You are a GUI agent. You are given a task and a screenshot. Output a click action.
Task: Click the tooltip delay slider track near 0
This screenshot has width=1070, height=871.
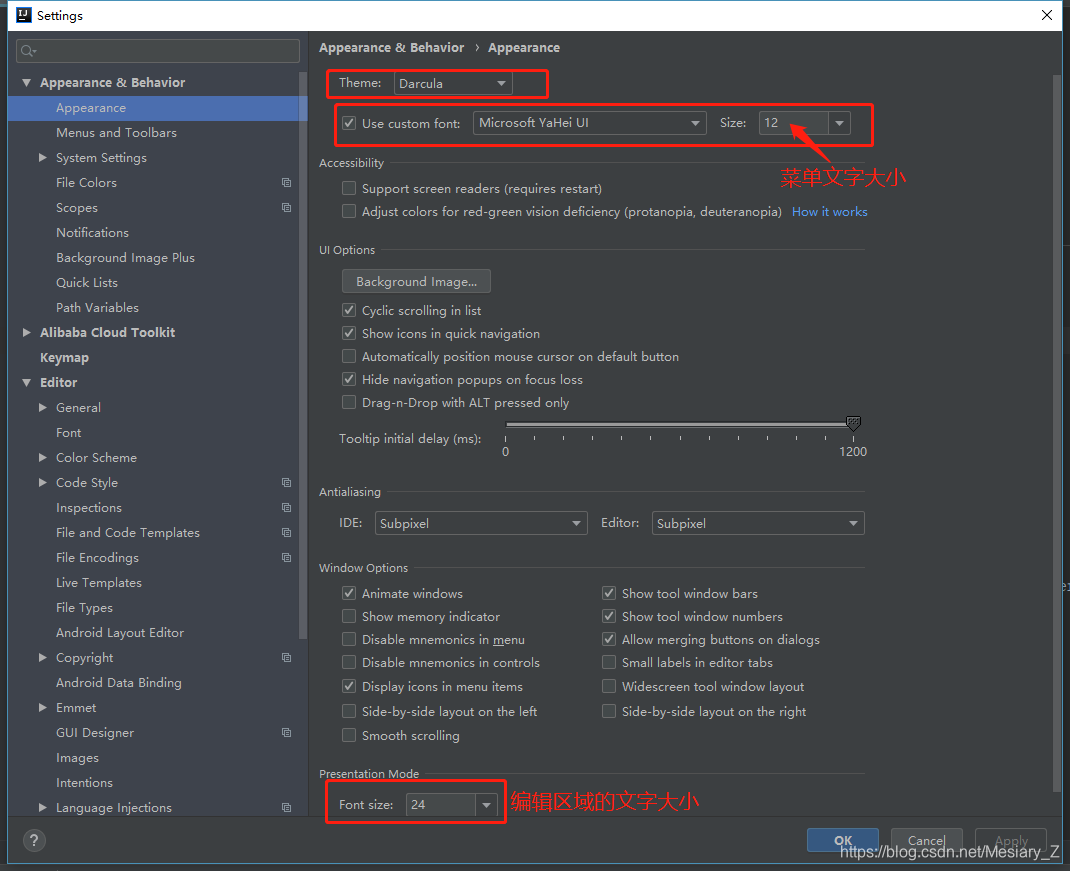coord(510,424)
